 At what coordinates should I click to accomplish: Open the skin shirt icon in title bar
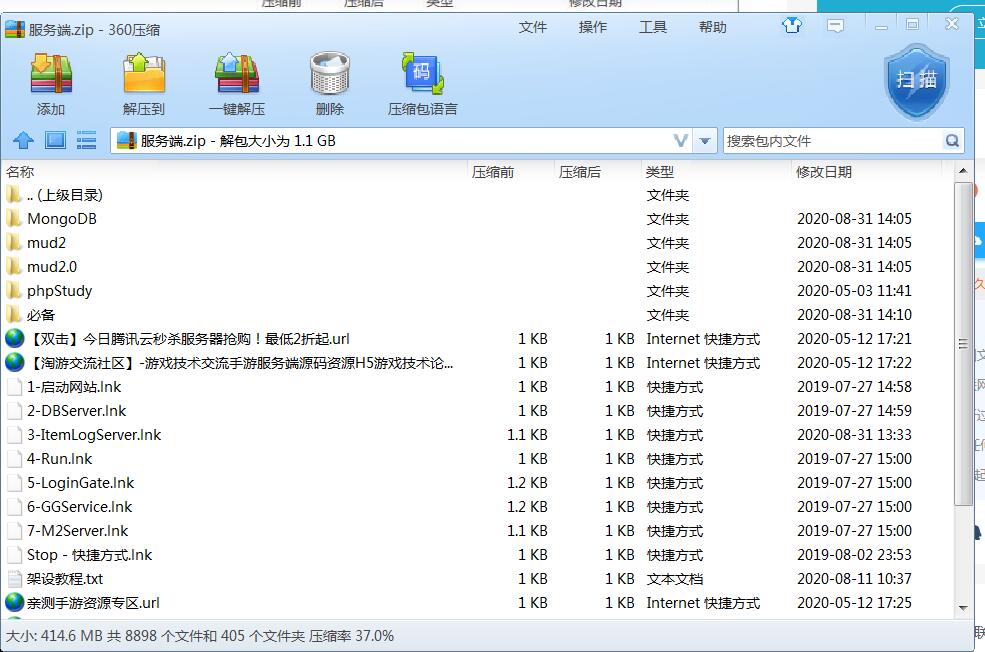tap(793, 26)
